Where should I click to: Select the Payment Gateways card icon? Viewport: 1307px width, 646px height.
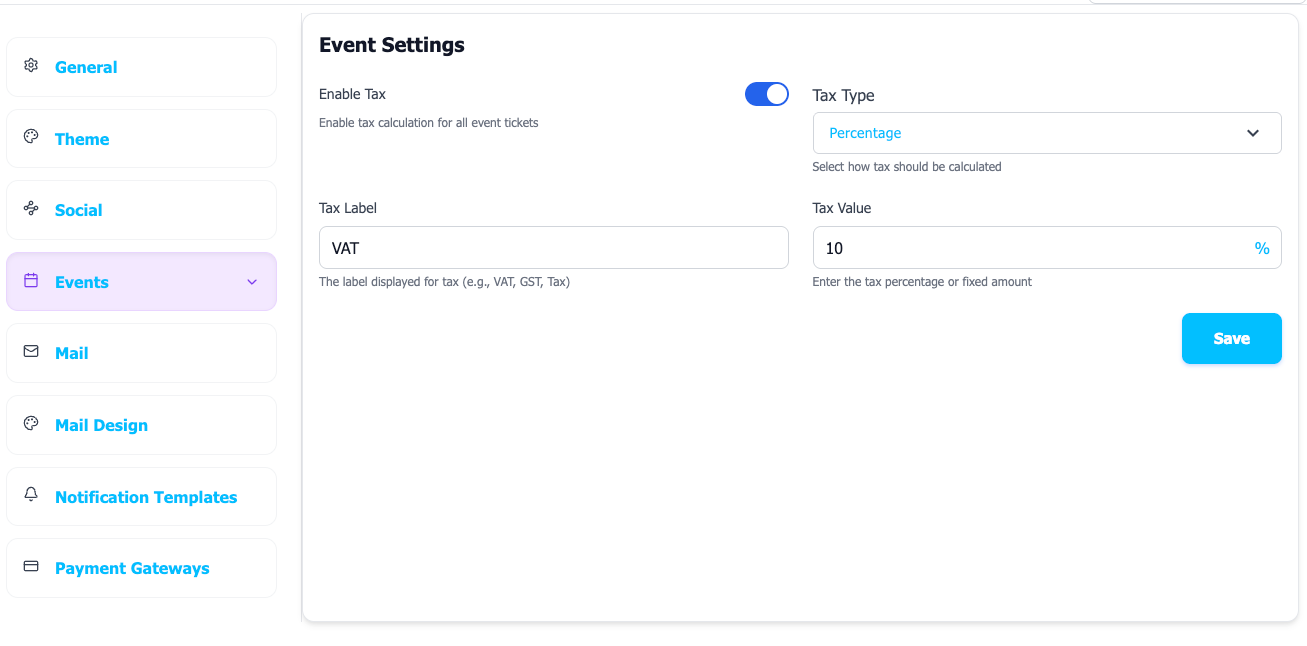click(30, 567)
